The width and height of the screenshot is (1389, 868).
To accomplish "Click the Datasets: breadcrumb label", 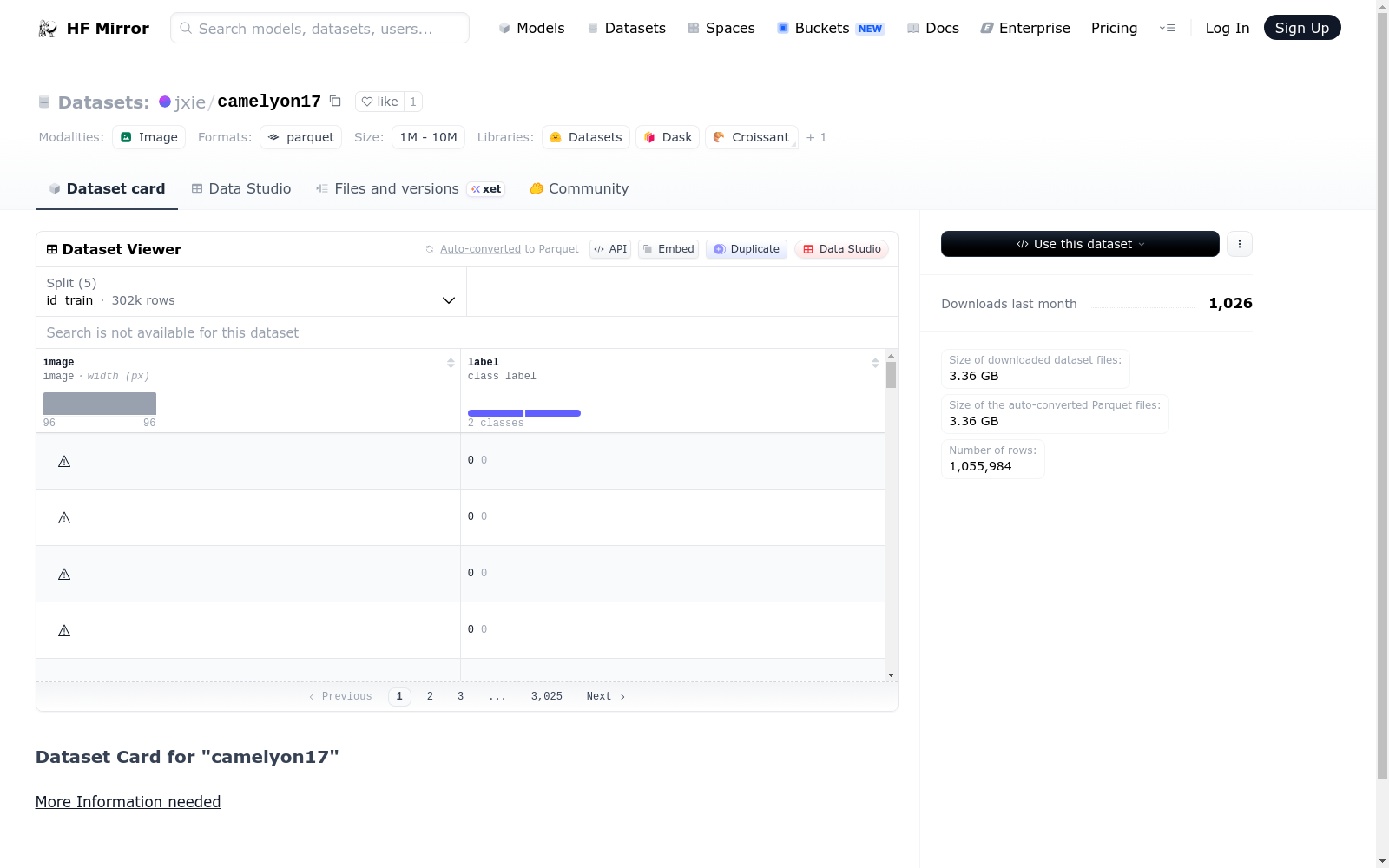I will tap(104, 102).
